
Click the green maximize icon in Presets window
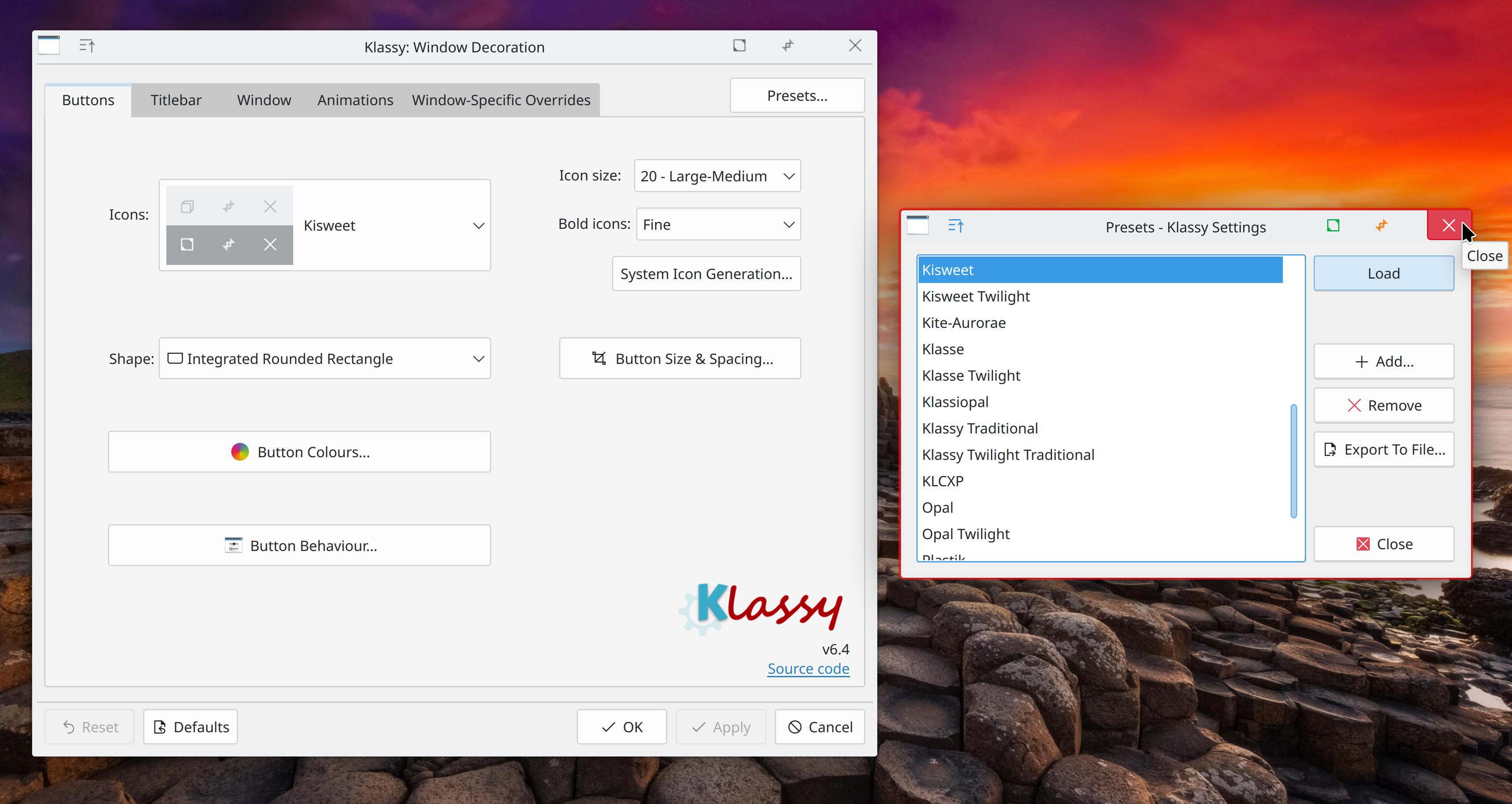1334,226
